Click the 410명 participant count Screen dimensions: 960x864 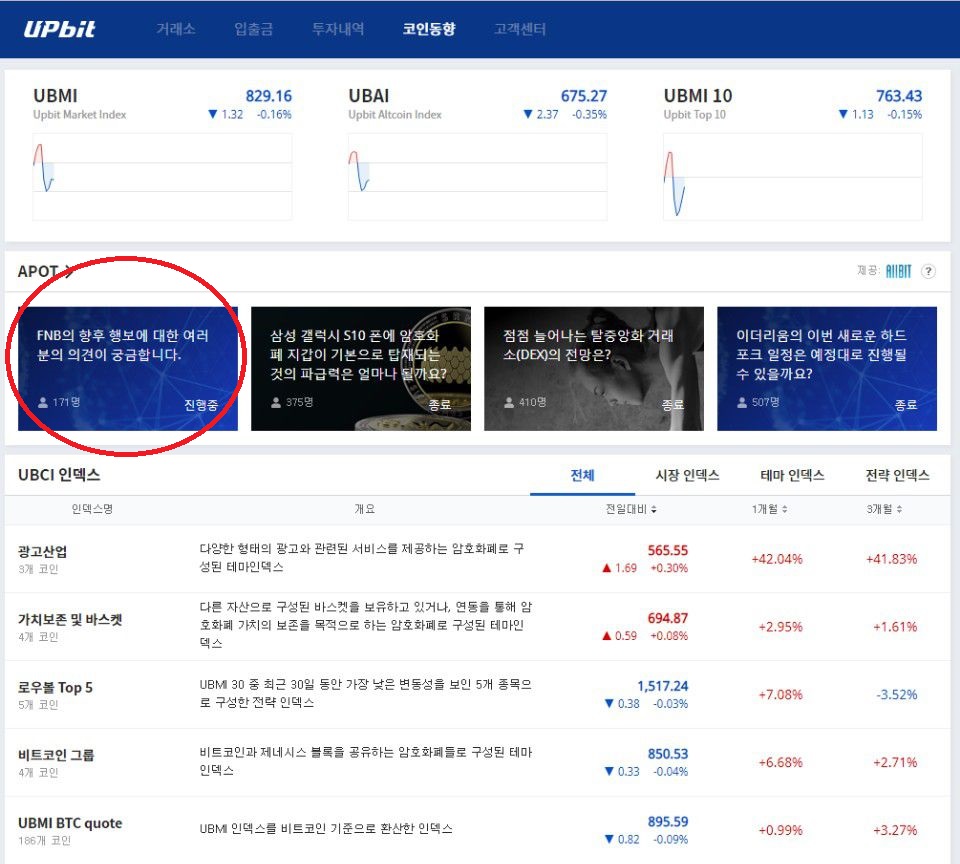pos(525,402)
